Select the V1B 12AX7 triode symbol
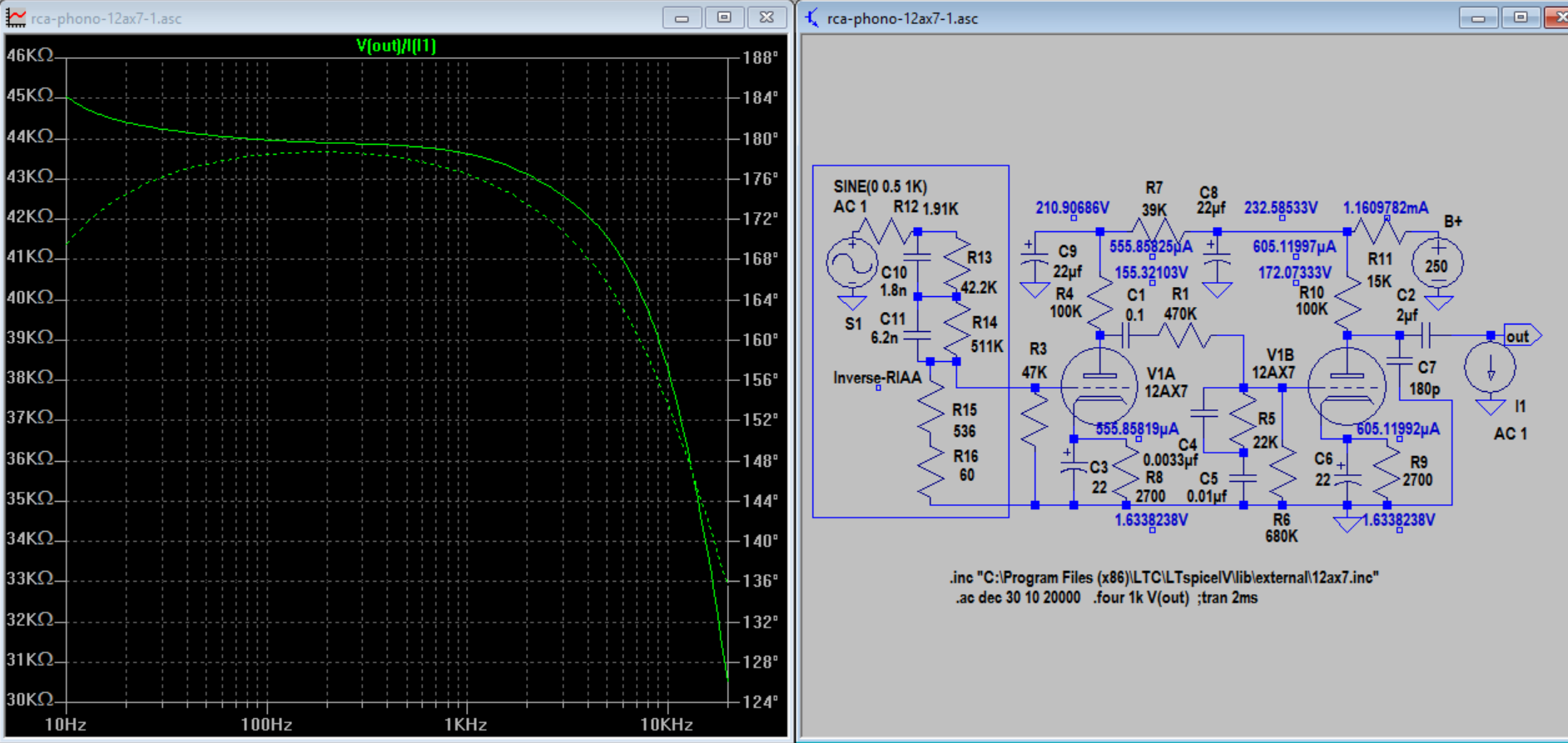 1347,388
